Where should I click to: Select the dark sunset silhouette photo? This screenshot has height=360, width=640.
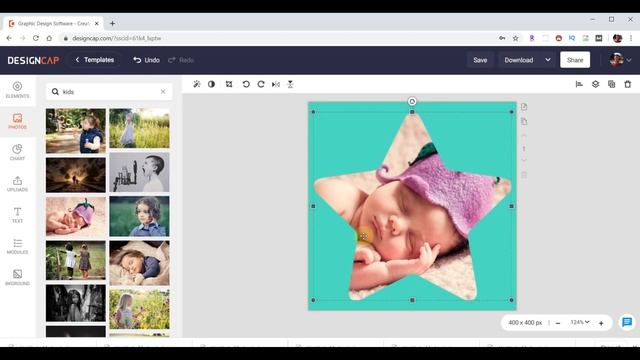pyautogui.click(x=76, y=175)
